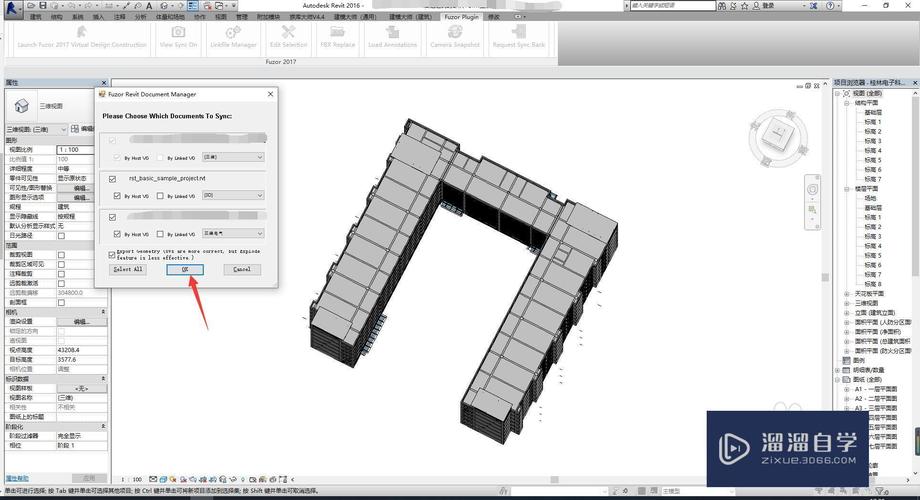Viewport: 920px width, 500px height.
Task: Enable By Linked VG for rst_basic_sample_project
Action: click(x=160, y=195)
